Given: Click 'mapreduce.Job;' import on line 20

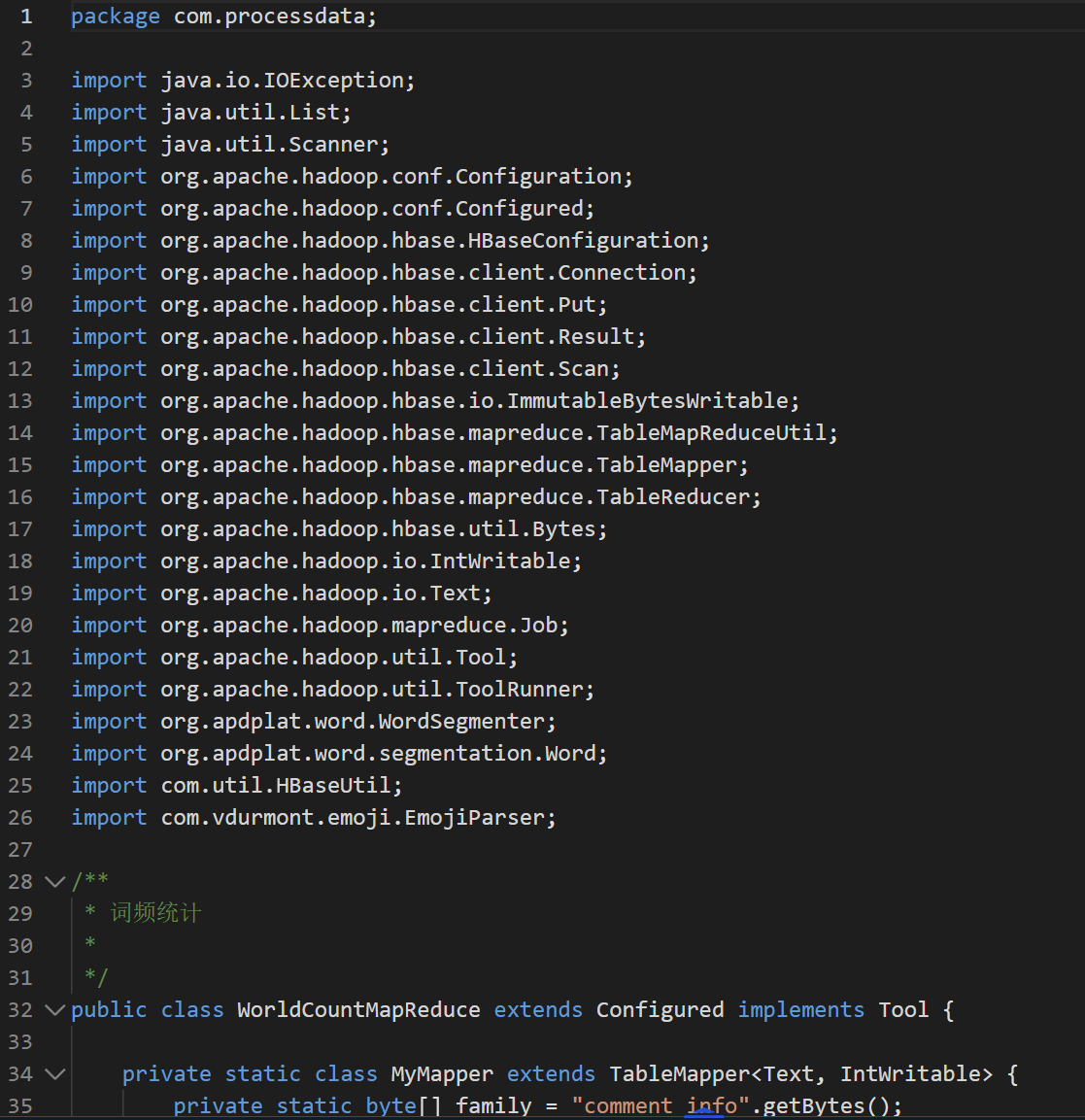Looking at the screenshot, I should [481, 626].
